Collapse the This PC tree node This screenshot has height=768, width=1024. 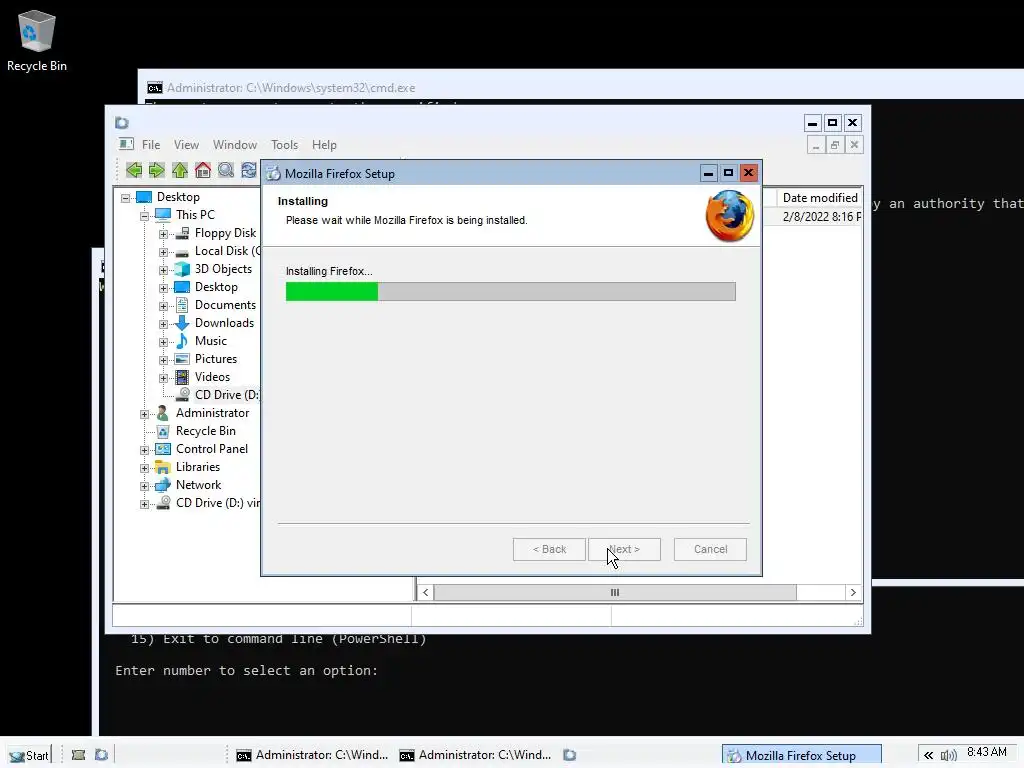click(144, 216)
